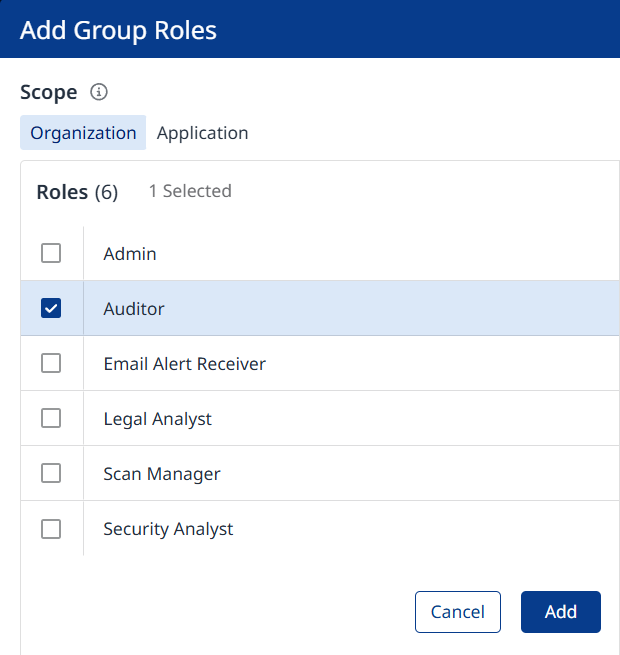Click the Security Analyst role label
Screen dimensions: 620x655
pos(168,529)
